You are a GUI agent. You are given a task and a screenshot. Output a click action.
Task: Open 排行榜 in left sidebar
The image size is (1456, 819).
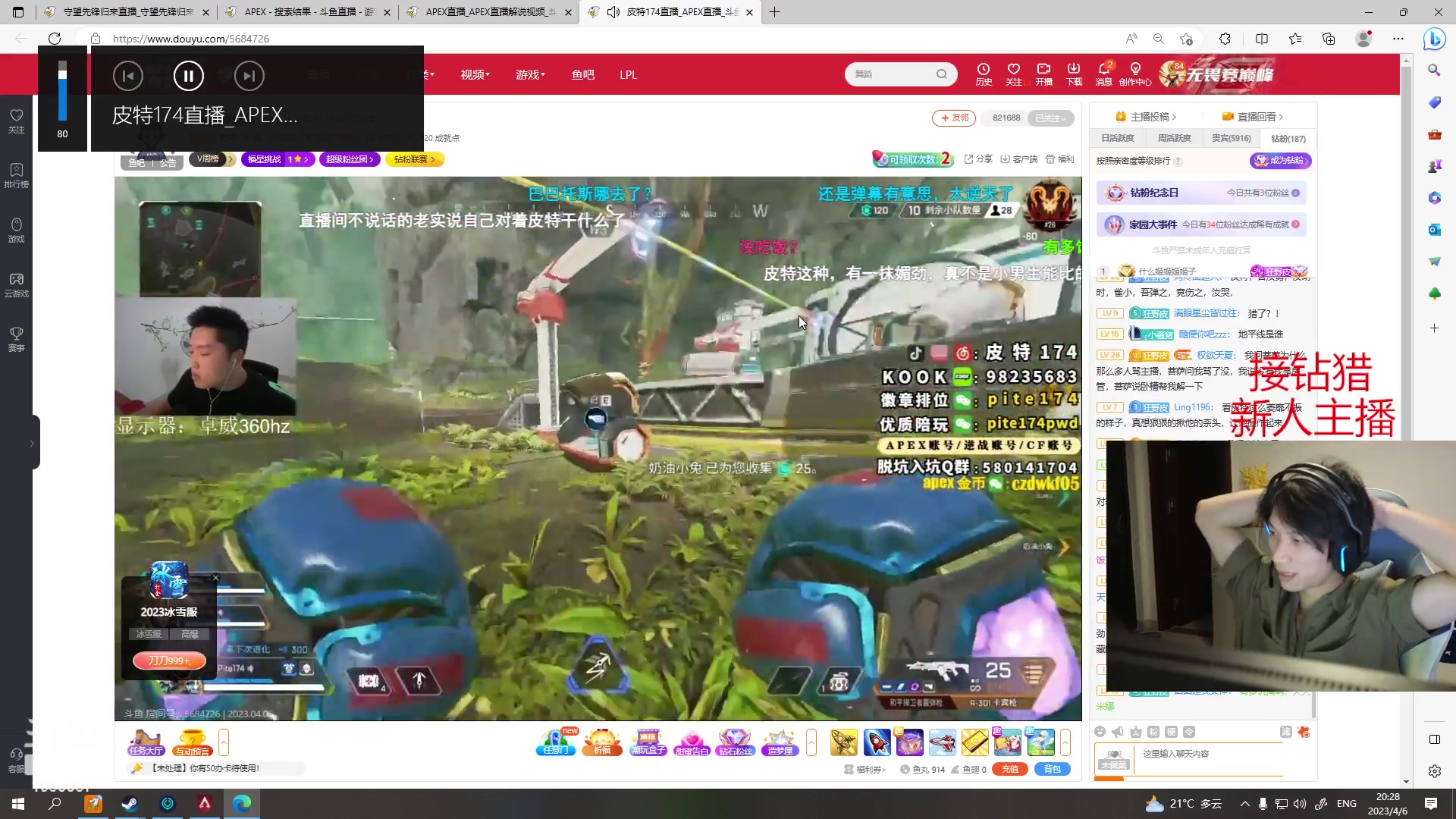pos(16,175)
